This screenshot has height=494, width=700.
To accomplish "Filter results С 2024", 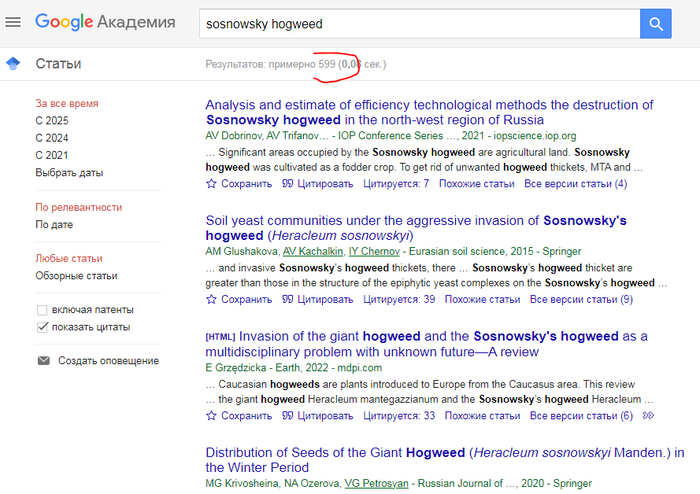I will 52,138.
